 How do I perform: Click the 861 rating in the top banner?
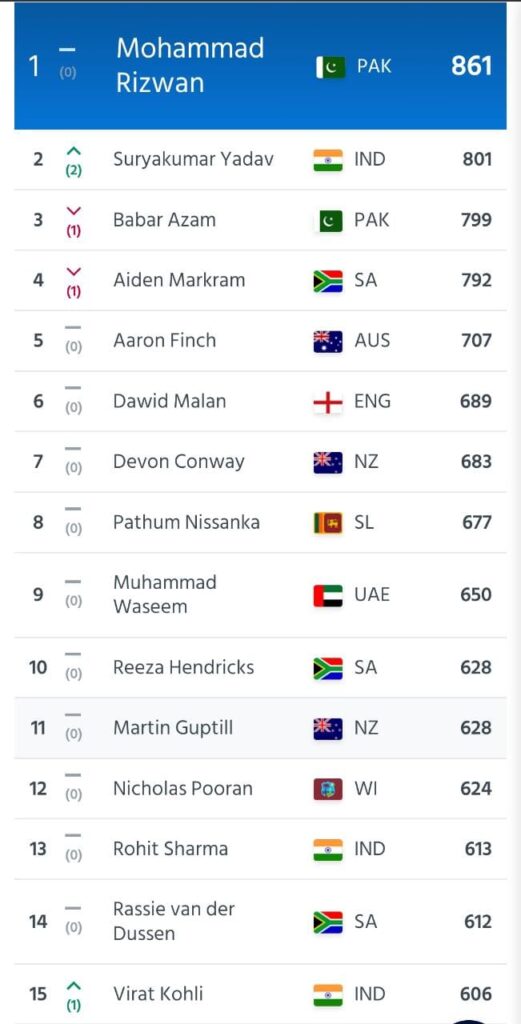pos(471,66)
